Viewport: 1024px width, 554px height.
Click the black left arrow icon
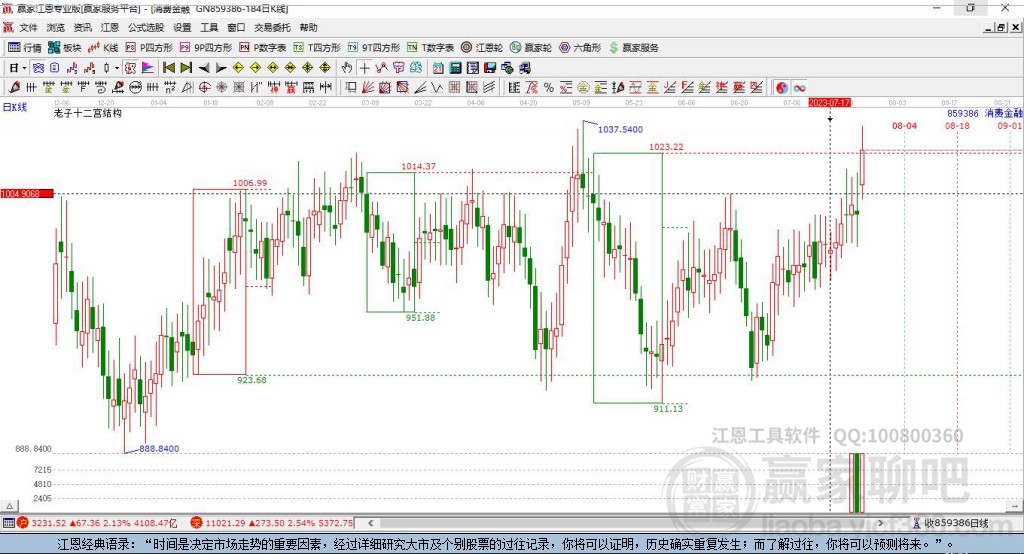coord(204,68)
